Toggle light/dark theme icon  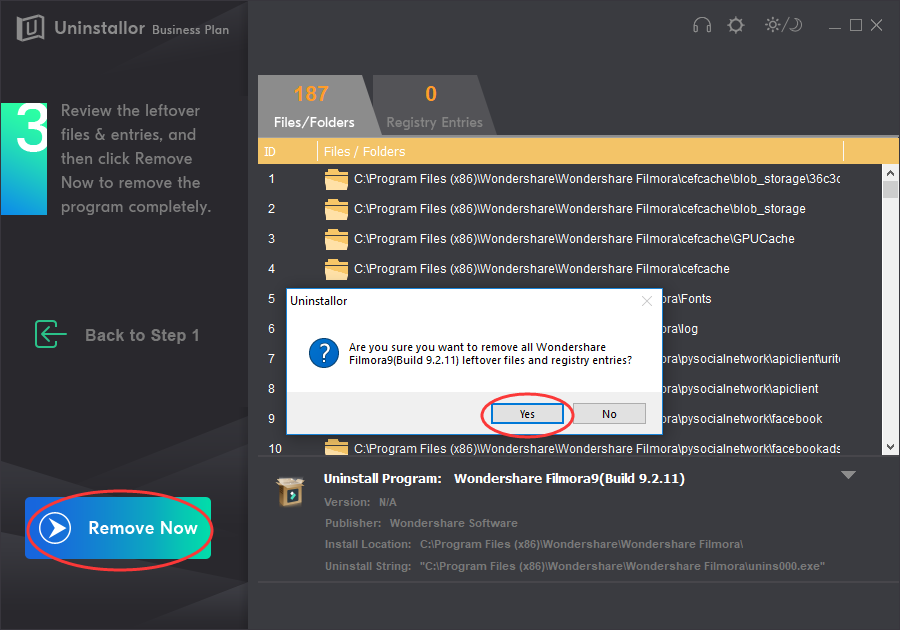pyautogui.click(x=783, y=25)
